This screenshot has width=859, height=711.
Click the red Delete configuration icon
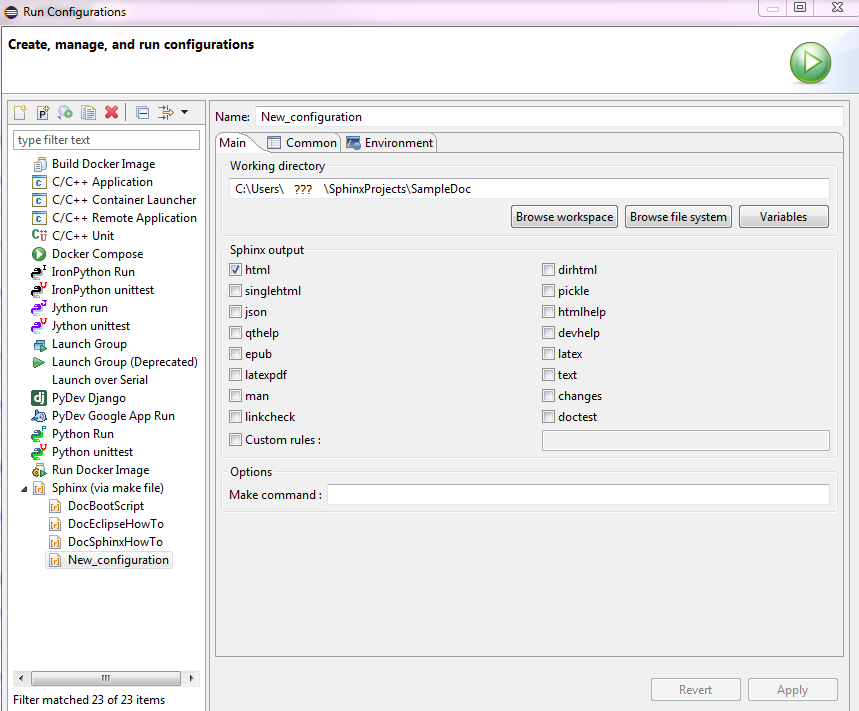coord(111,112)
